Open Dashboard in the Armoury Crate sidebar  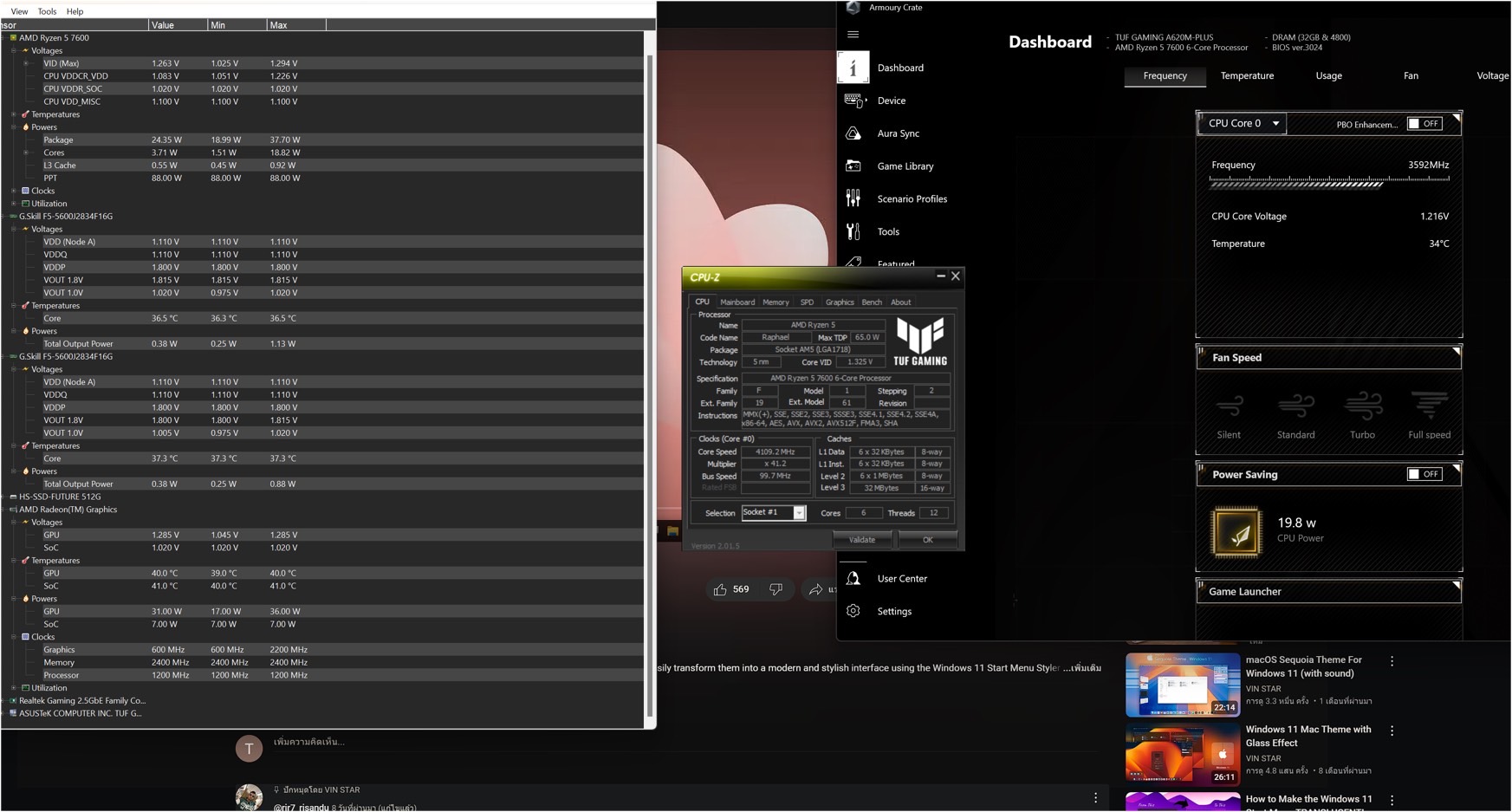900,68
